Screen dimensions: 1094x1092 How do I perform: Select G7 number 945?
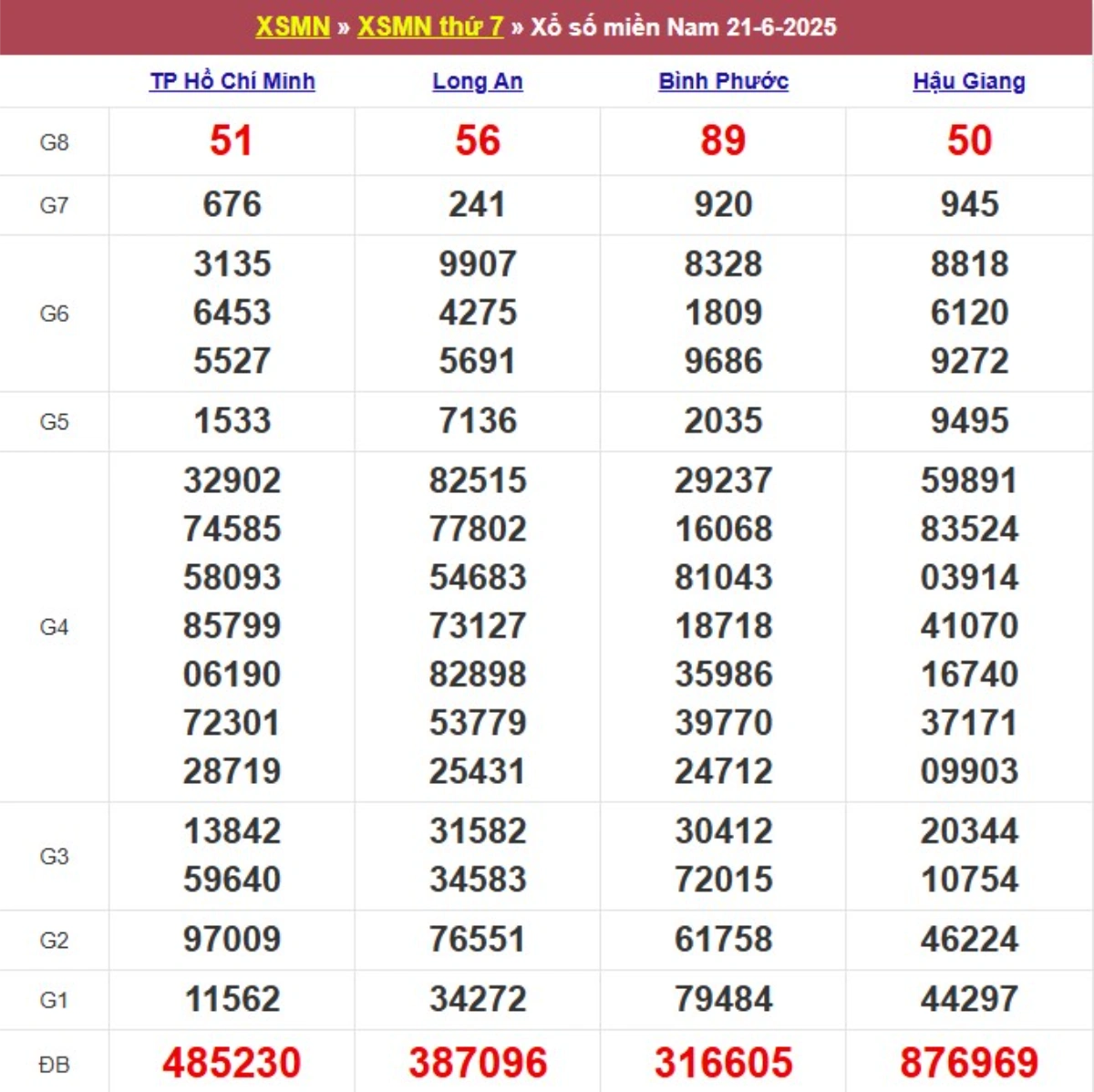pos(969,204)
